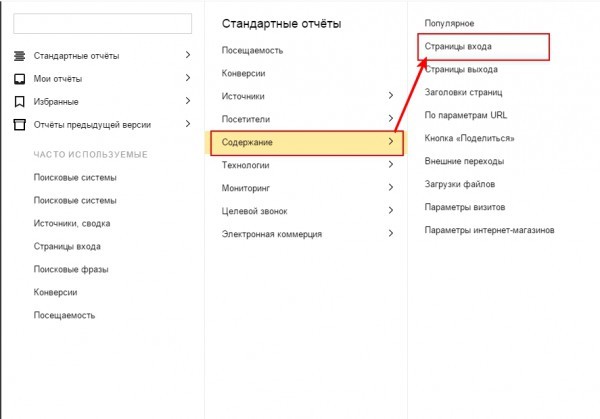Select Страницы входа in the right column

click(483, 47)
